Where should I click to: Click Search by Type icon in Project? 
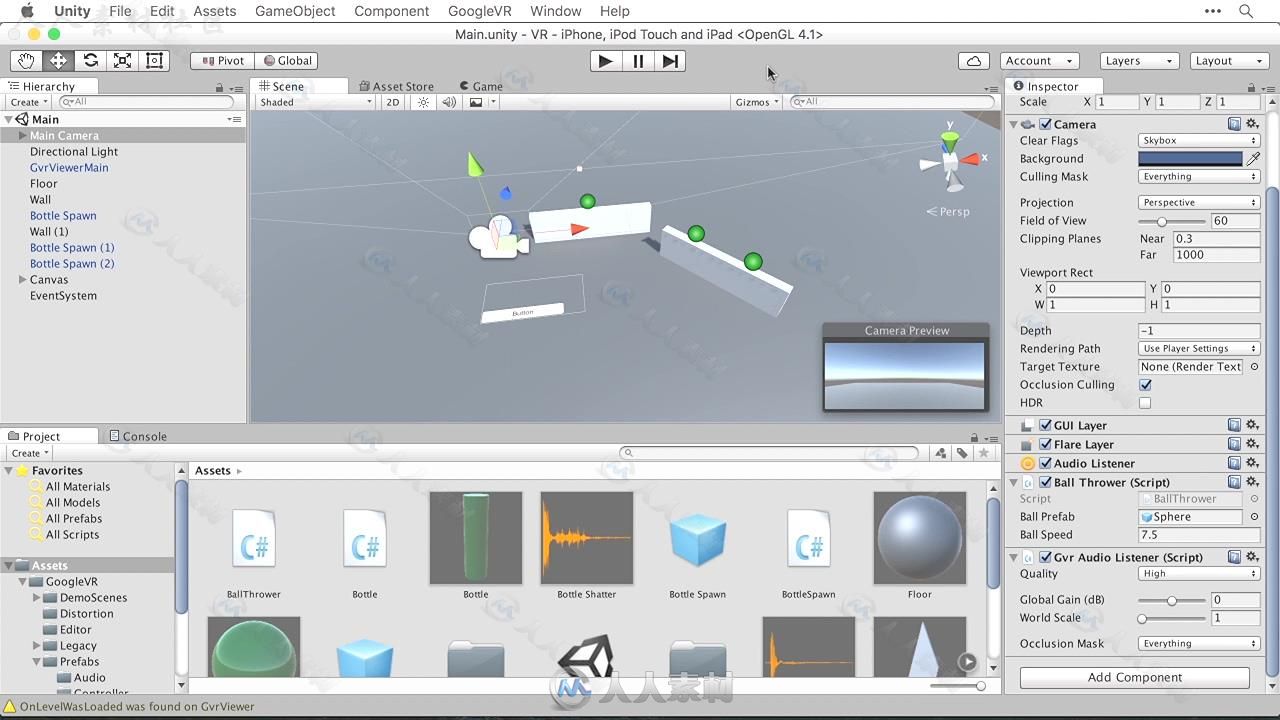[x=941, y=453]
